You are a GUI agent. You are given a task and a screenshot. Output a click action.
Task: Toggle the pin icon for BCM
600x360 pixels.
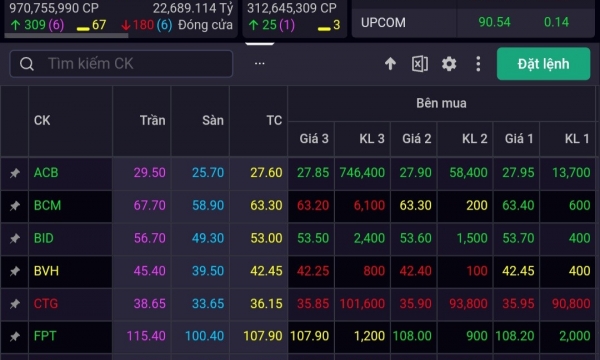click(15, 206)
